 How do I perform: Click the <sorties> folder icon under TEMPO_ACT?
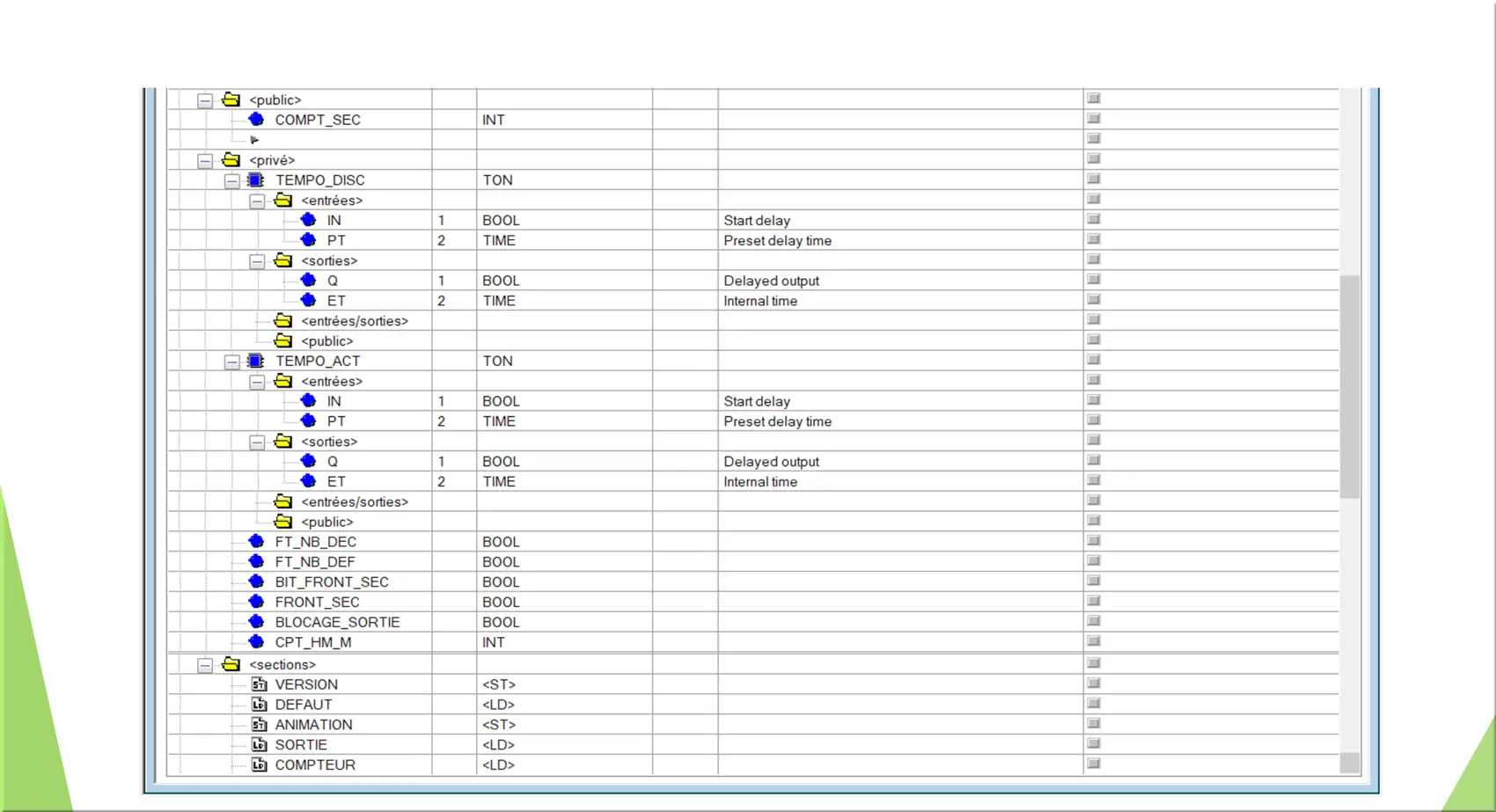click(282, 441)
